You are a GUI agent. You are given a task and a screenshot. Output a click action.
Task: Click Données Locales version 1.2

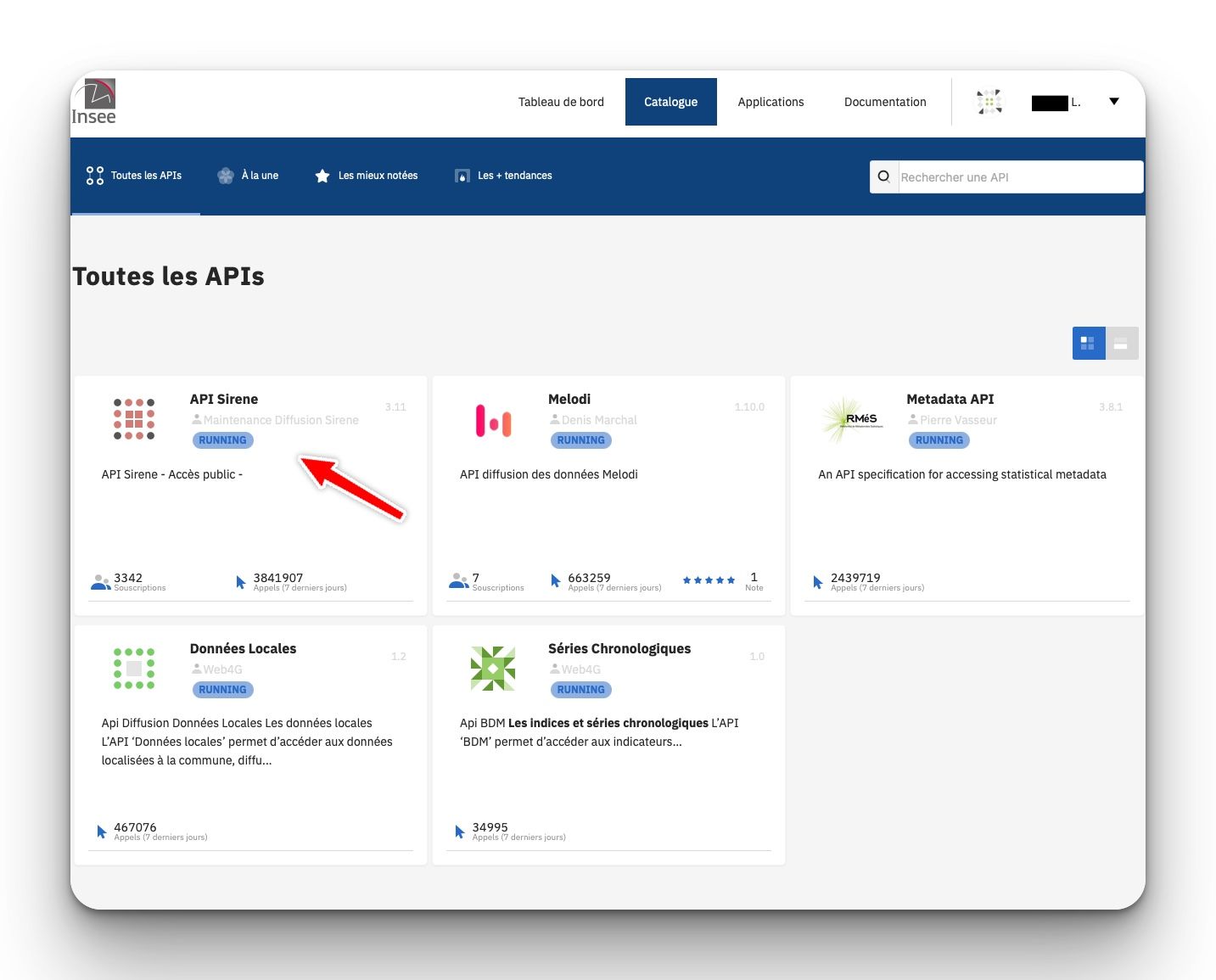(x=399, y=657)
